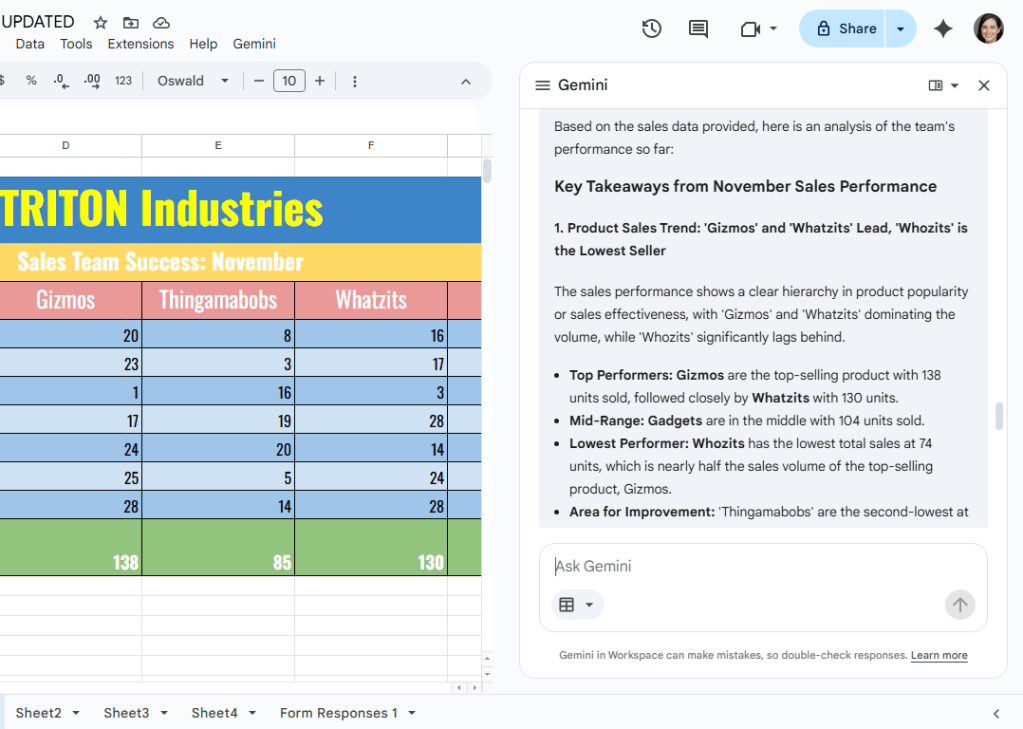Check the cloud save status icon
Screen dimensions: 1023x729
[x=161, y=22]
